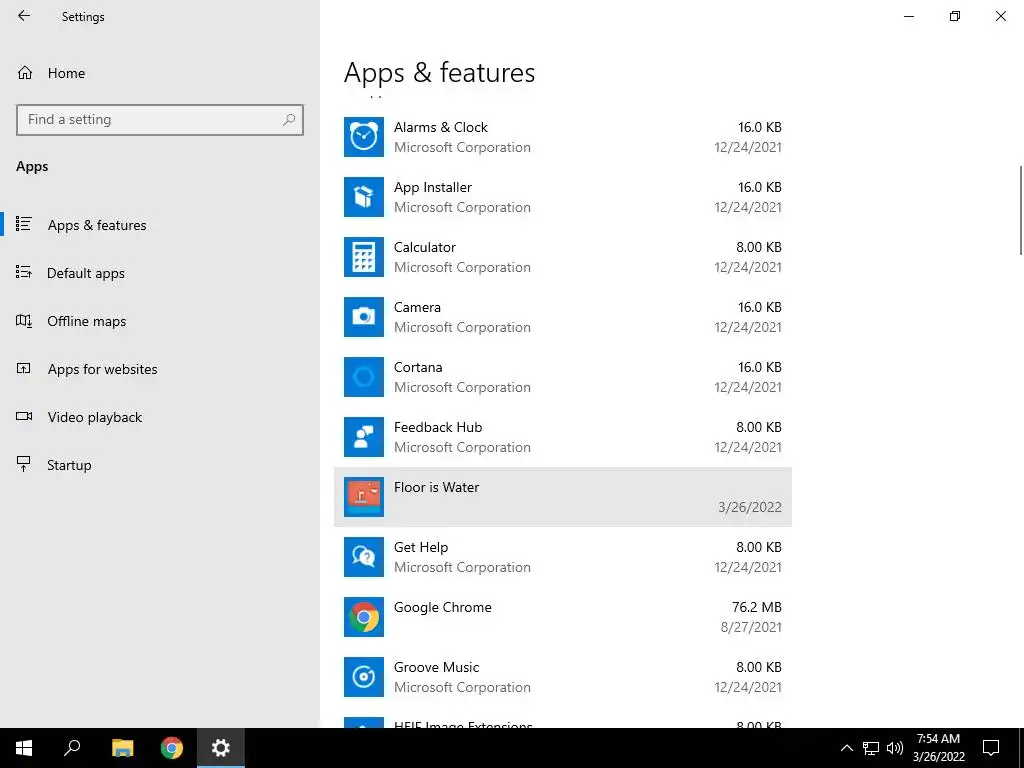Image resolution: width=1024 pixels, height=768 pixels.
Task: Select the Calculator app name
Action: [x=424, y=248]
